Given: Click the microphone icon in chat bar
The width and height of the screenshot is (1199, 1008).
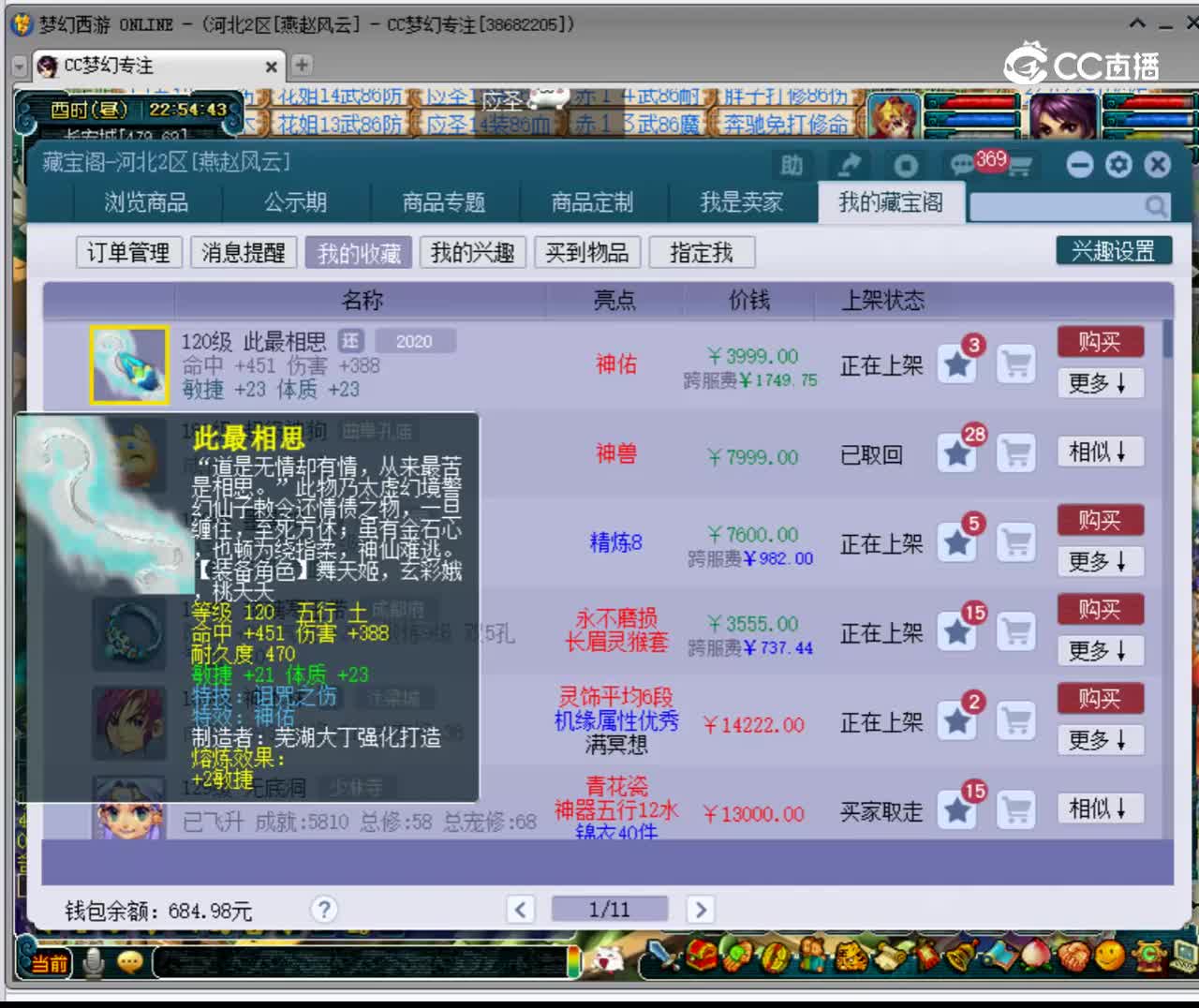Looking at the screenshot, I should click(x=93, y=963).
